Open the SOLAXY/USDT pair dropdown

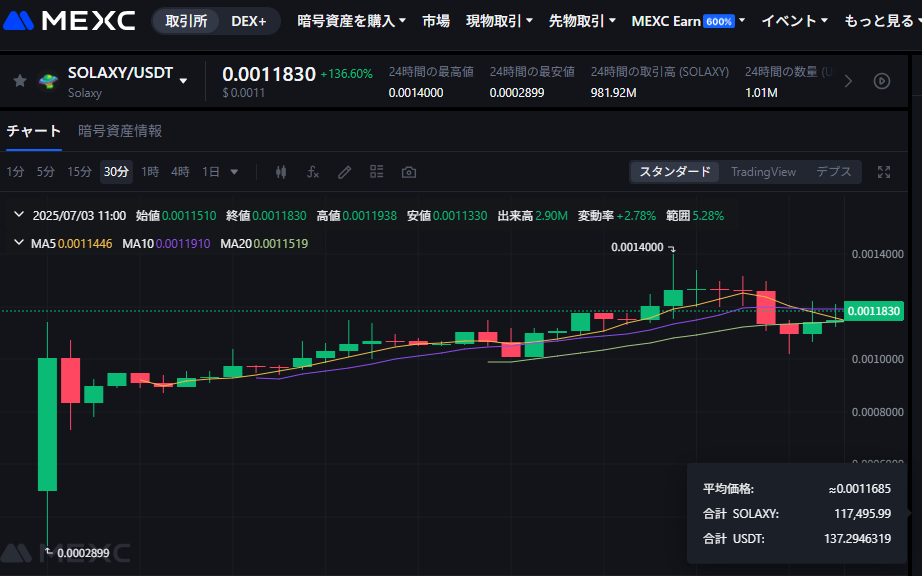click(183, 81)
